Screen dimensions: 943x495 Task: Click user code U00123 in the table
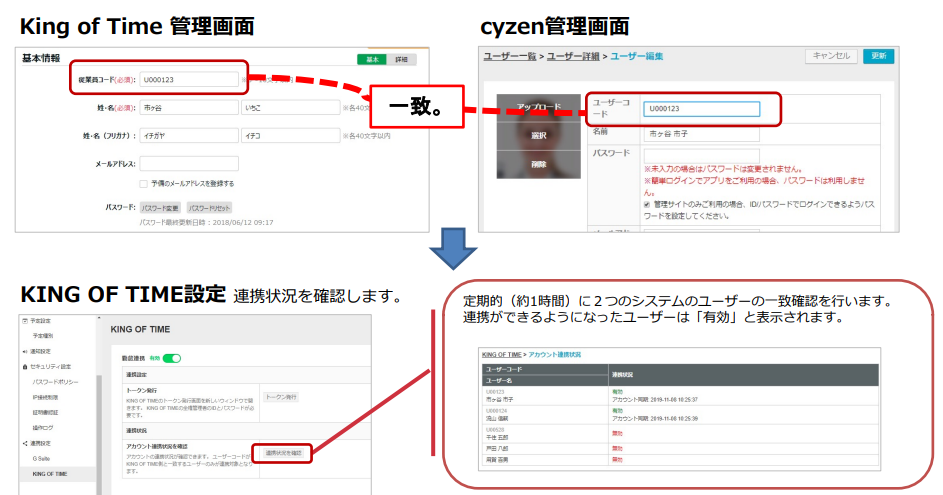click(495, 392)
